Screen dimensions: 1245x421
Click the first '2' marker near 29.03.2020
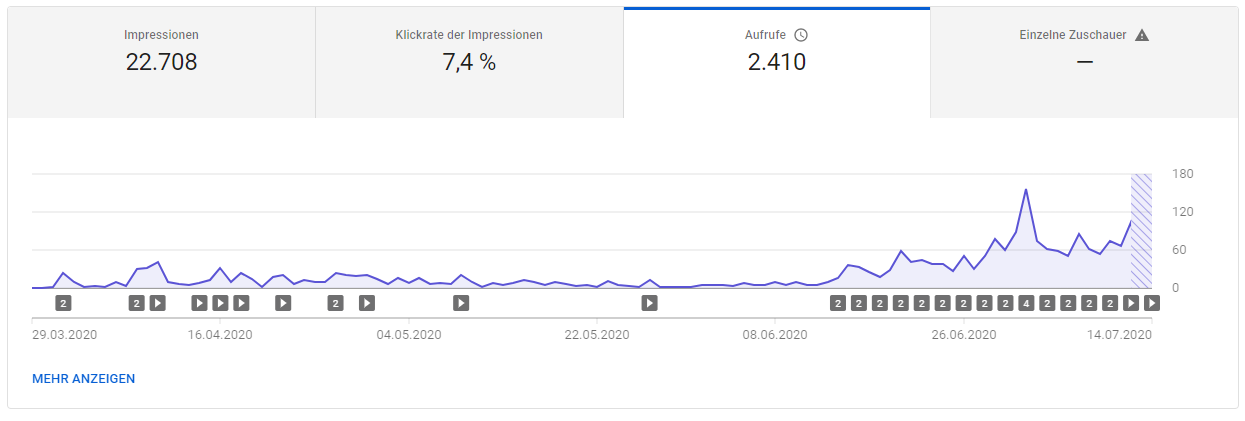pyautogui.click(x=63, y=302)
